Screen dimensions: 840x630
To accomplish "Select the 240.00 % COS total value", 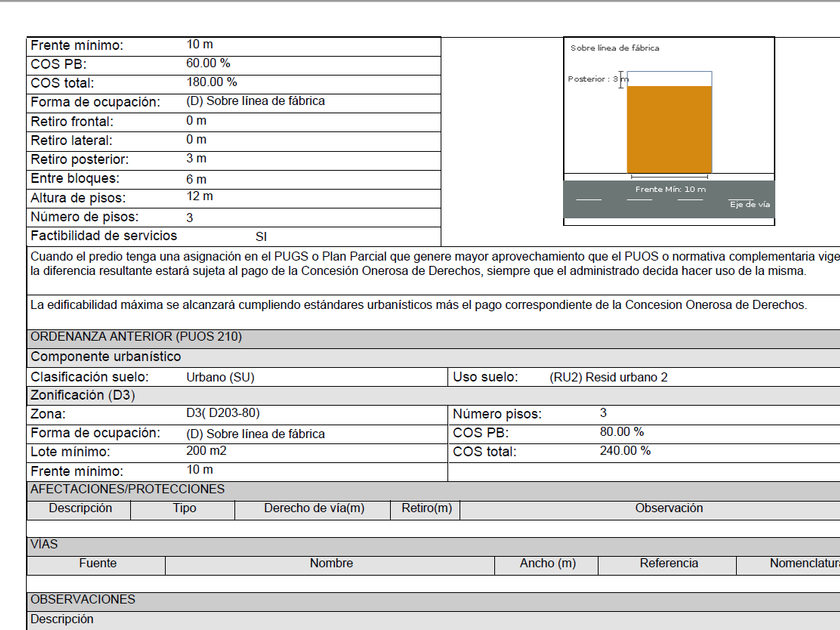I will point(625,451).
